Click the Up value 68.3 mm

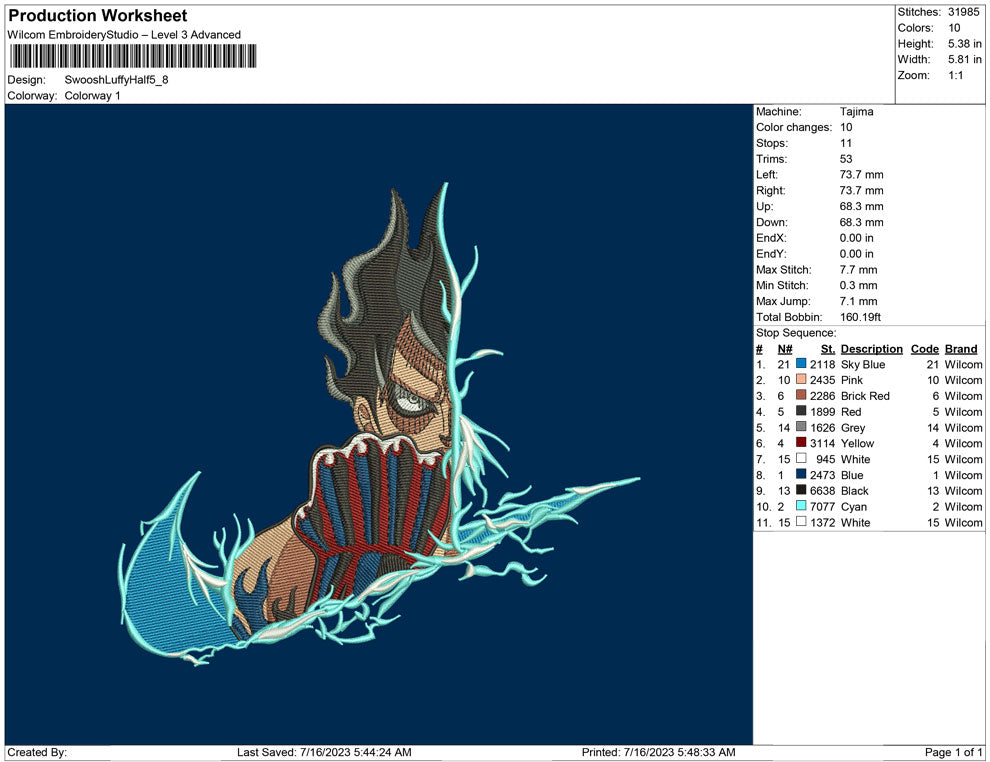click(861, 206)
